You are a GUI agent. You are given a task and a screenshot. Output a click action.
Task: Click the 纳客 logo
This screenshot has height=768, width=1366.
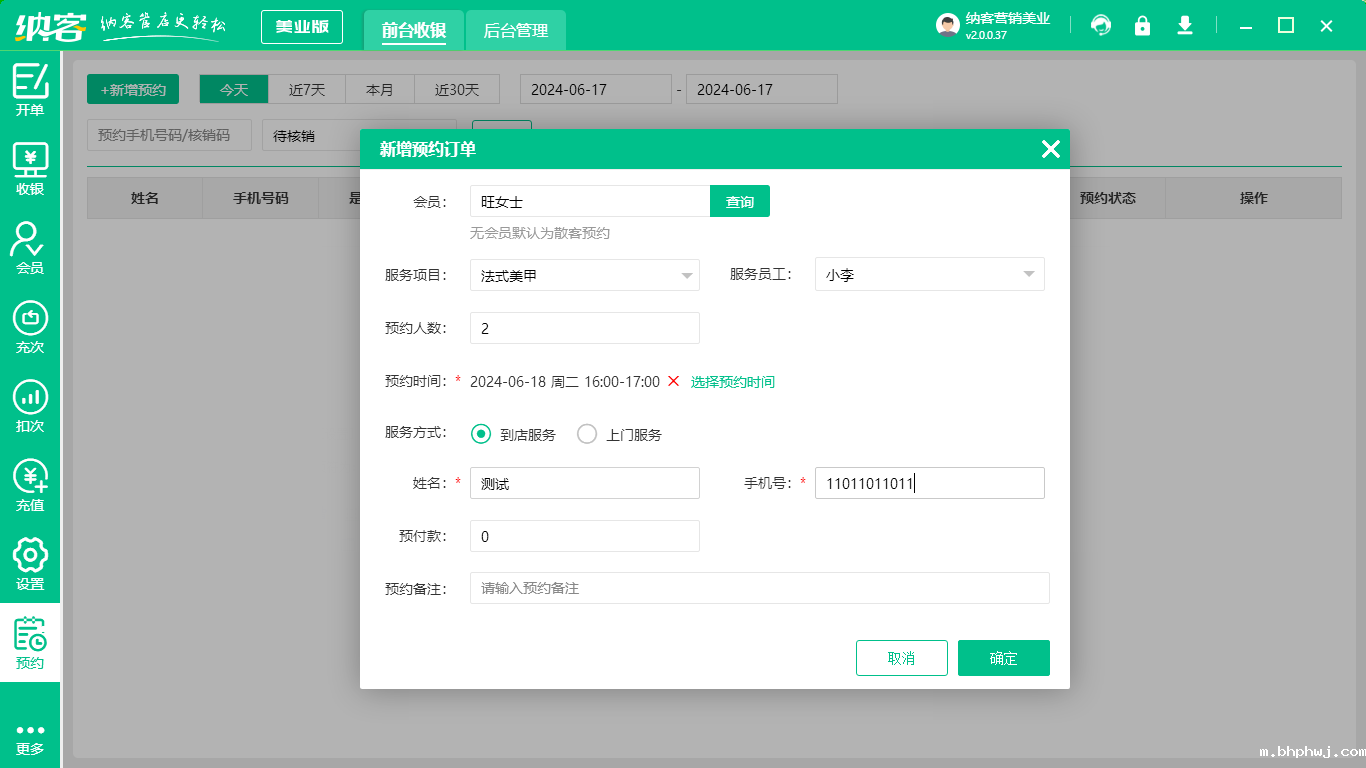[x=50, y=25]
